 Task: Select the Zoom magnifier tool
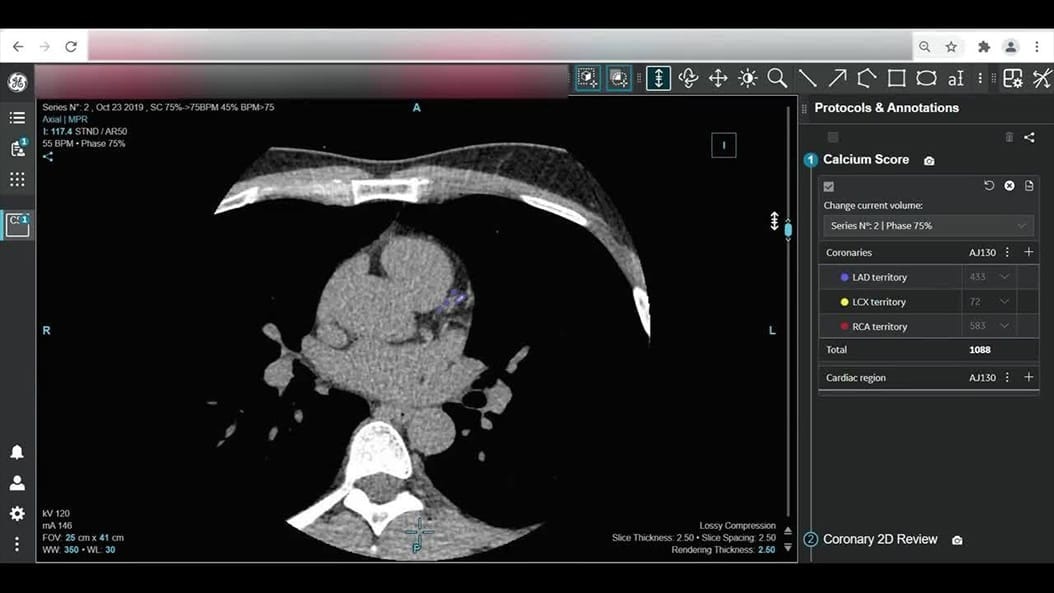click(x=777, y=78)
